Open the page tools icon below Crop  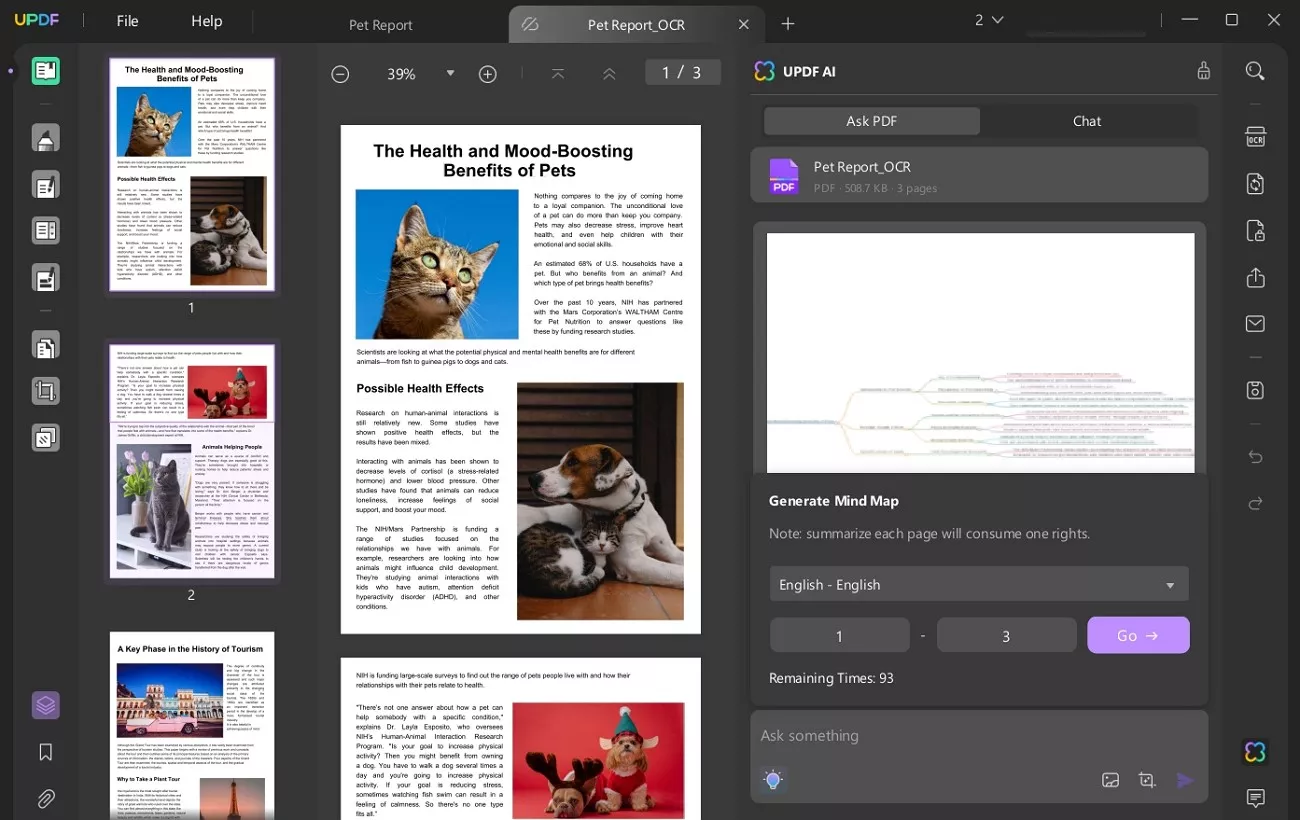pos(46,438)
